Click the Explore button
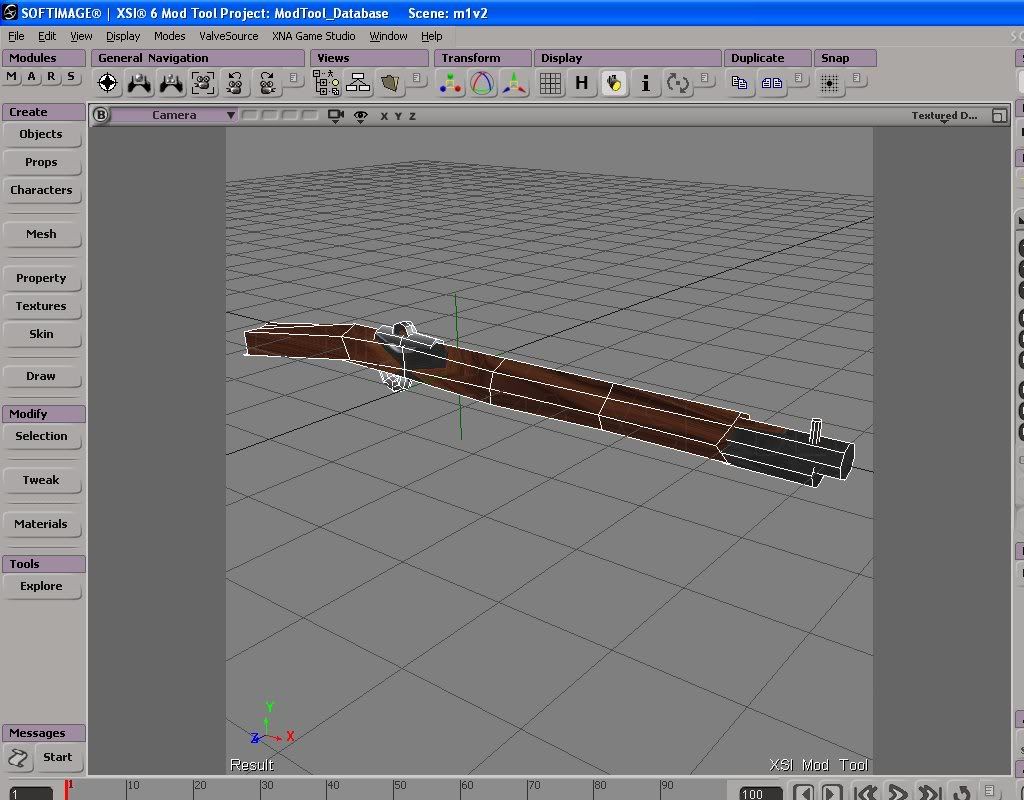This screenshot has width=1024, height=800. pyautogui.click(x=41, y=586)
